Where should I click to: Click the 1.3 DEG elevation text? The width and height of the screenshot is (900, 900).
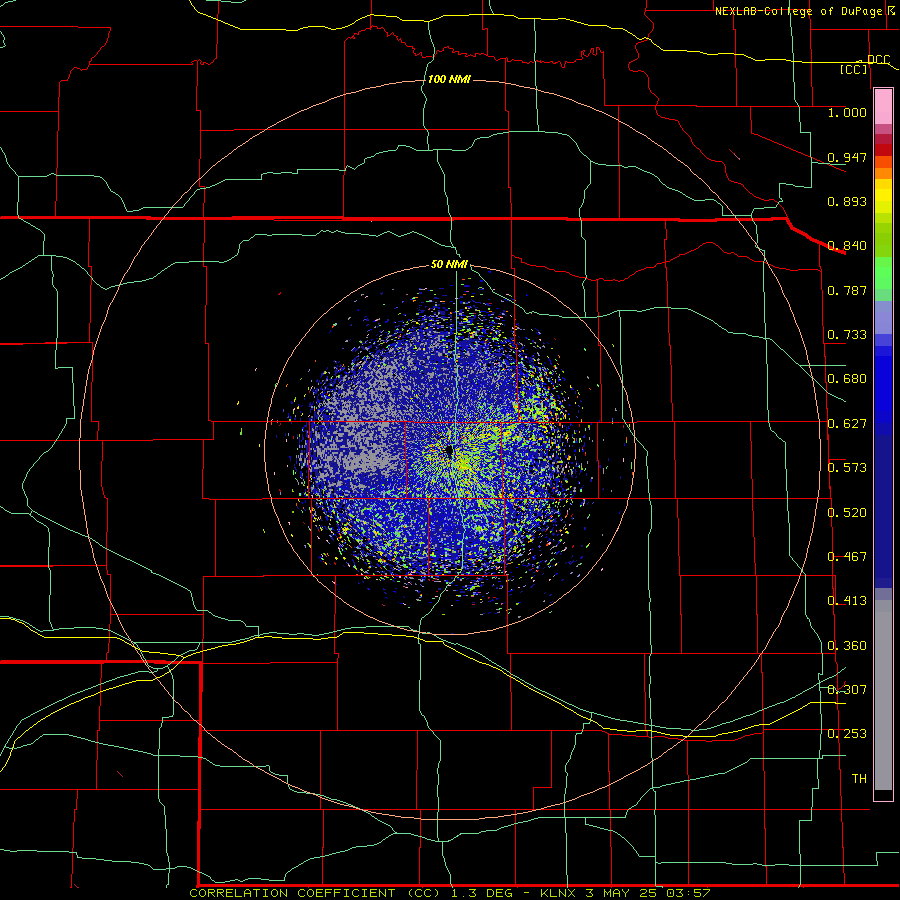tap(483, 893)
